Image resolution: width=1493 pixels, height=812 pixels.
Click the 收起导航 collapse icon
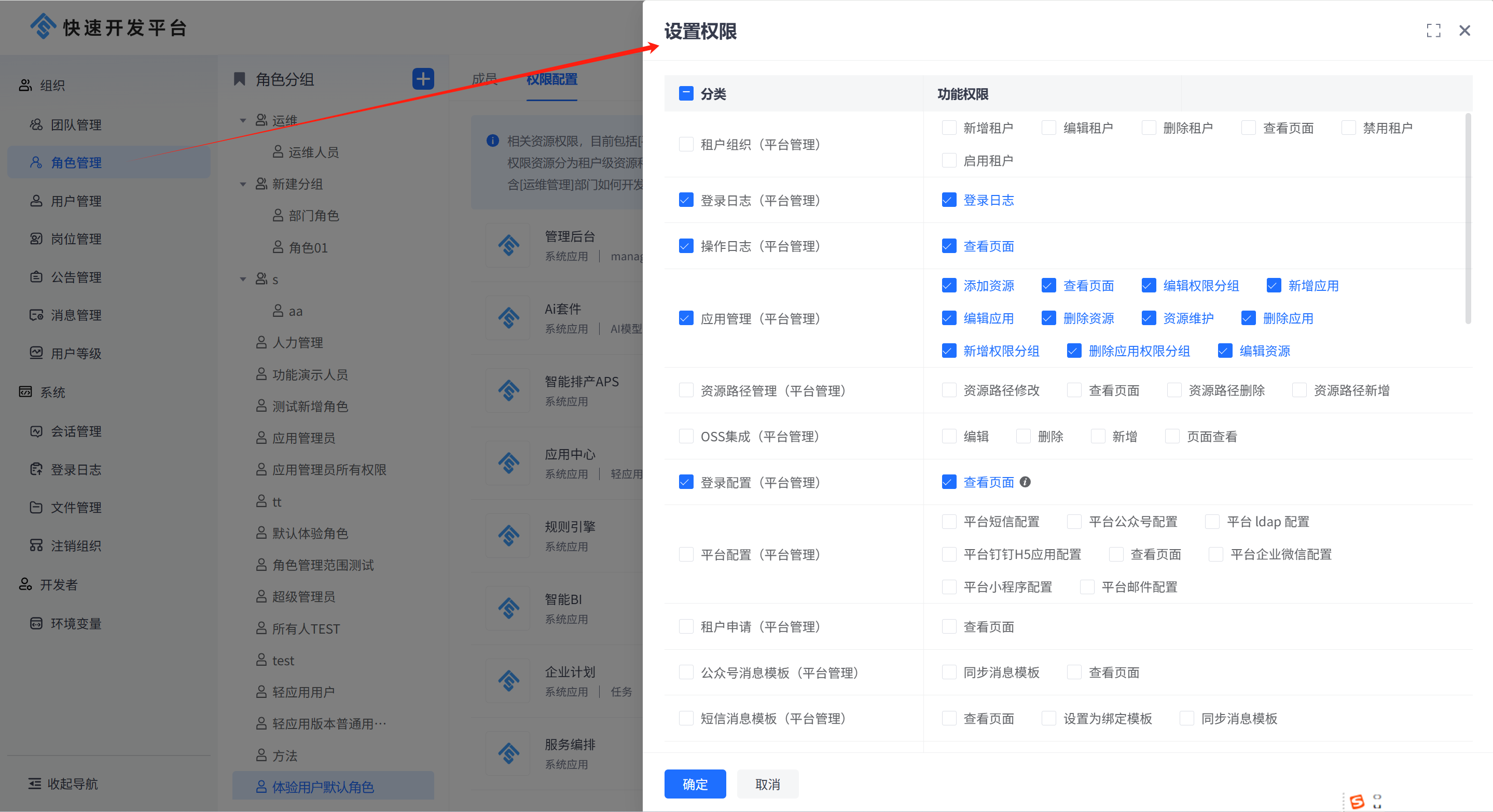(x=35, y=783)
